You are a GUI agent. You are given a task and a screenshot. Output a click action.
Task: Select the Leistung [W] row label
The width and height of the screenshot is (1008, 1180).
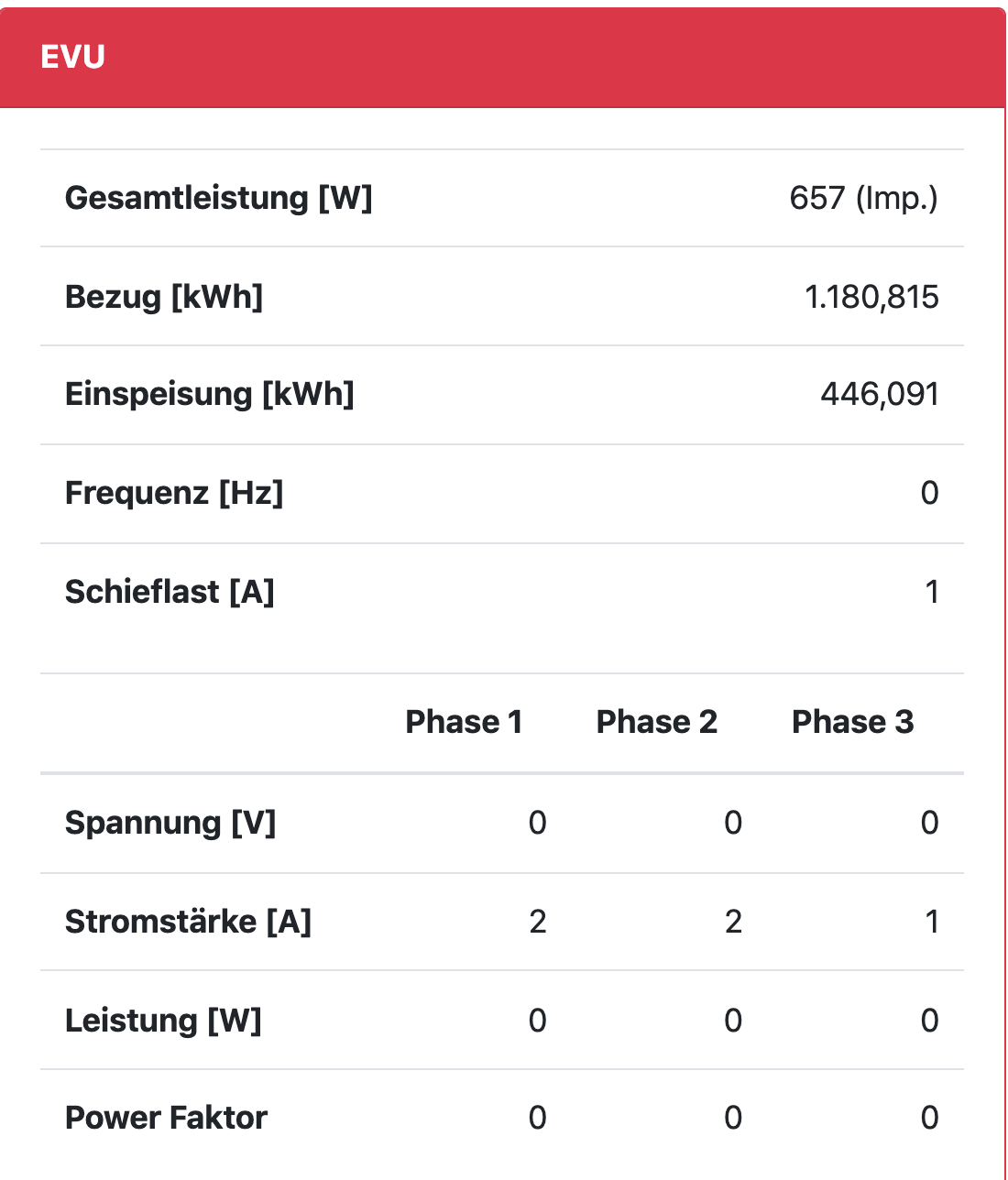(163, 1021)
